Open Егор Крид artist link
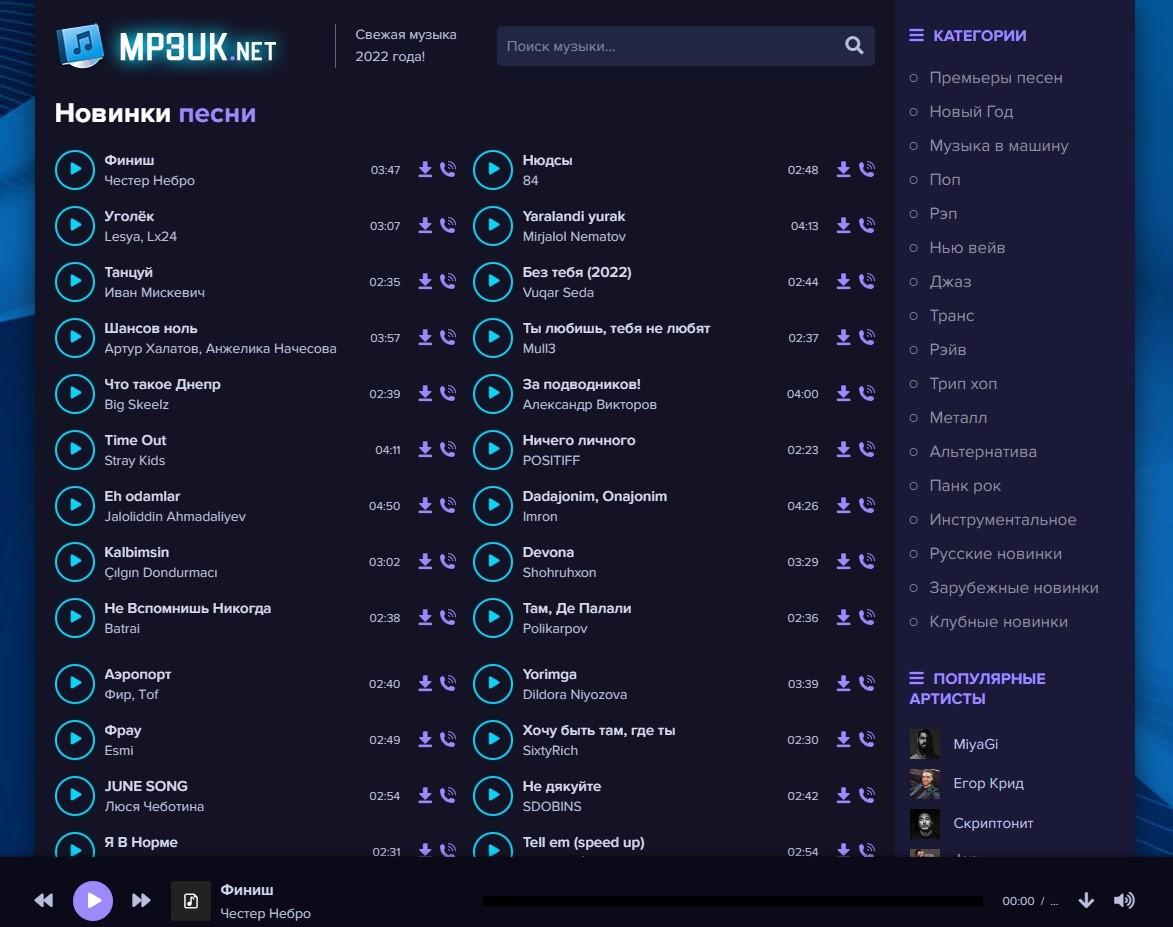This screenshot has width=1173, height=927. pyautogui.click(x=988, y=783)
